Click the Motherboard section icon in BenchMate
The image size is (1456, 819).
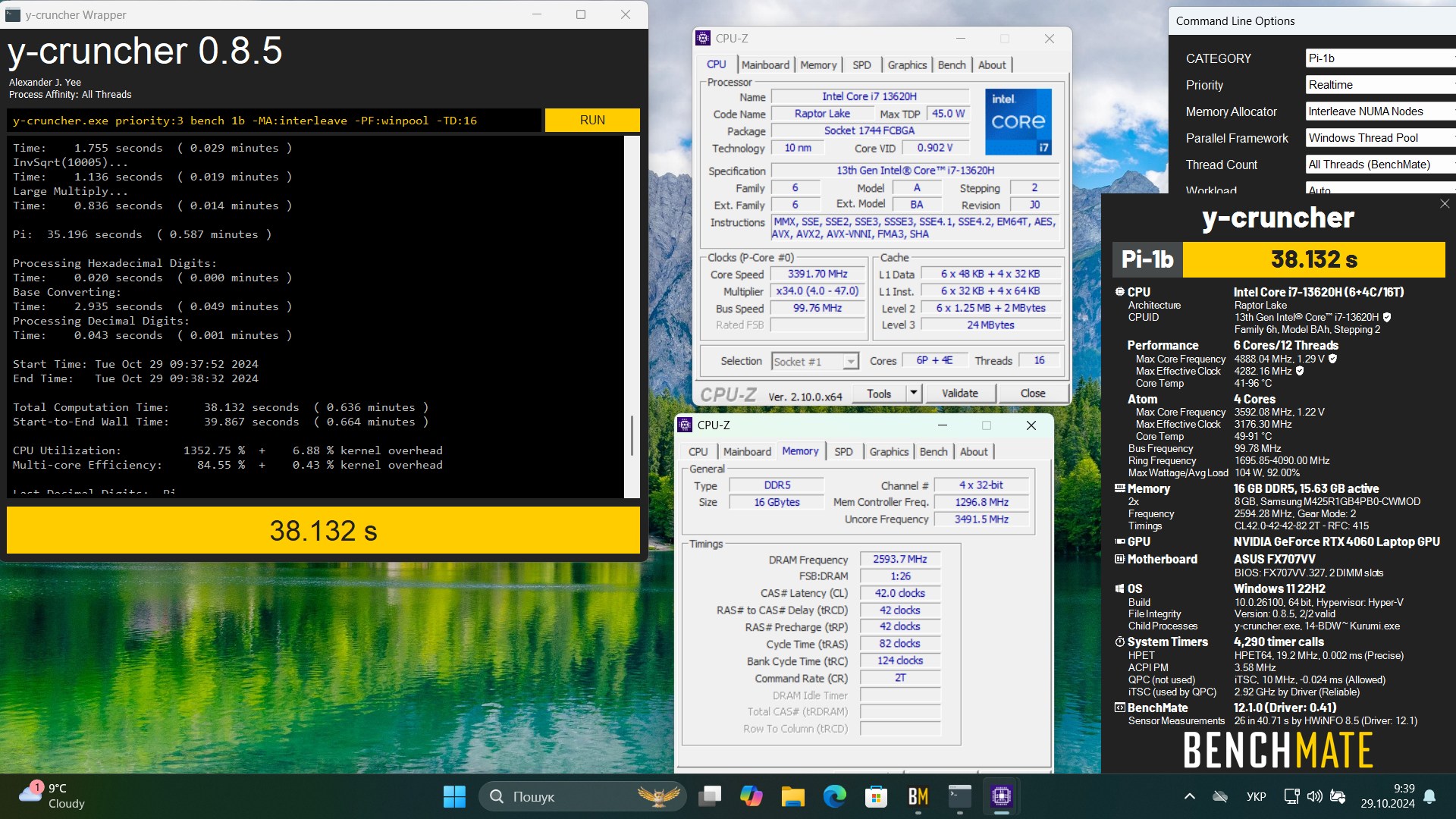point(1119,559)
